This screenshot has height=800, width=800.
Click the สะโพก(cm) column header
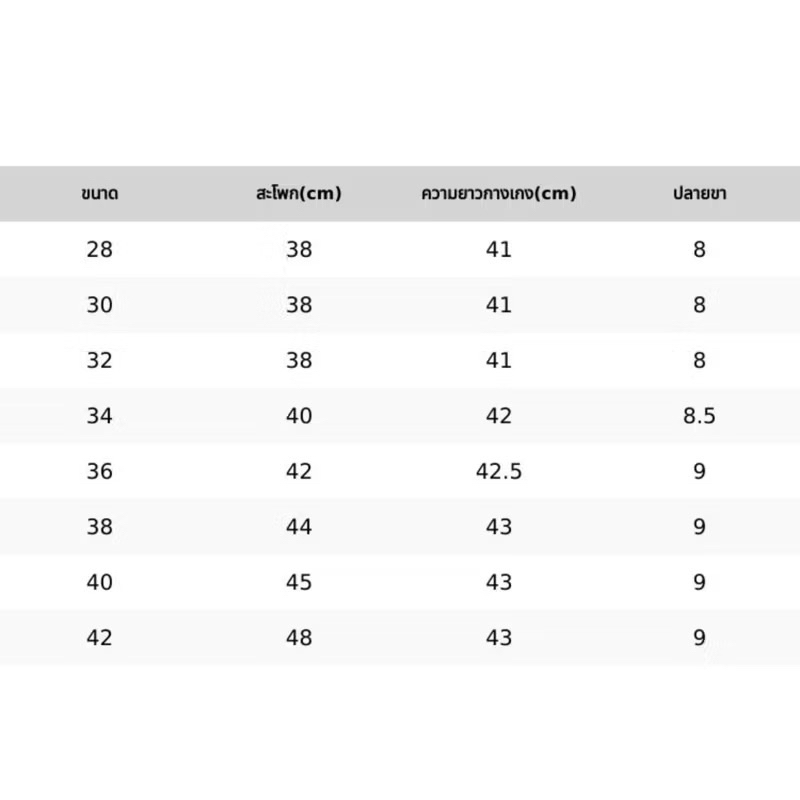(298, 193)
